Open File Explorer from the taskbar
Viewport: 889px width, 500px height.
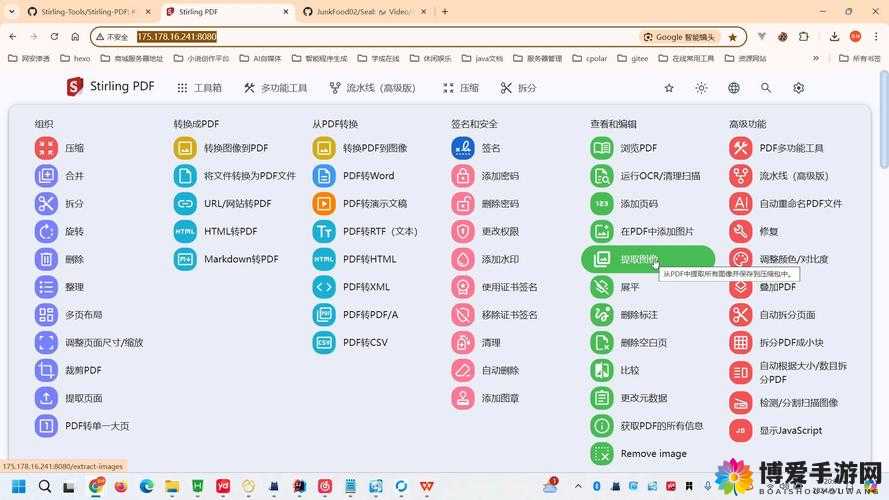click(x=172, y=486)
